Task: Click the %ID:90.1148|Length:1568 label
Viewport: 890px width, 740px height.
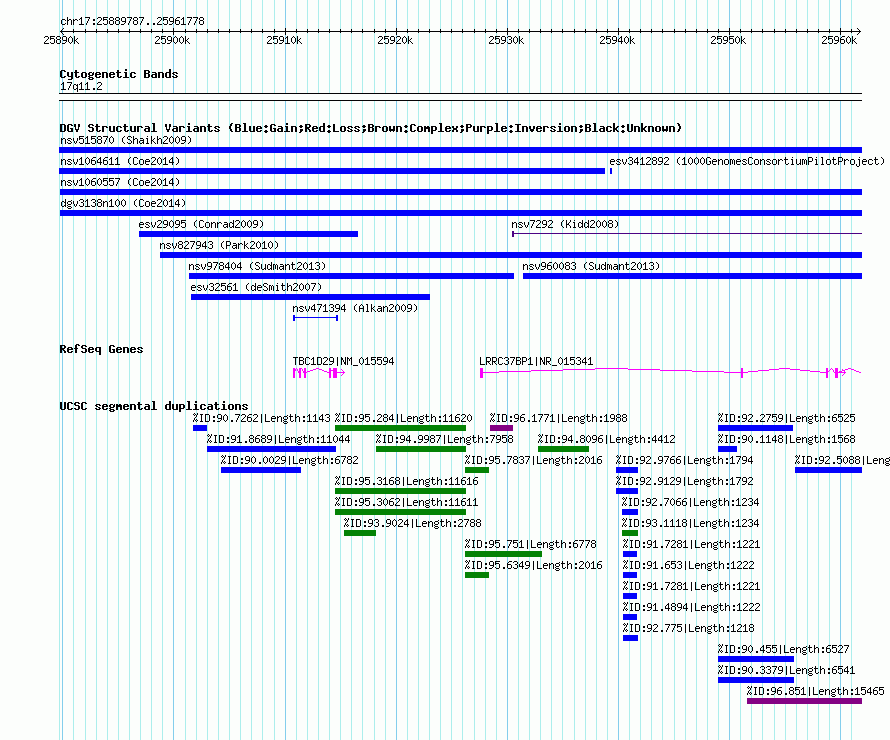Action: pyautogui.click(x=786, y=439)
